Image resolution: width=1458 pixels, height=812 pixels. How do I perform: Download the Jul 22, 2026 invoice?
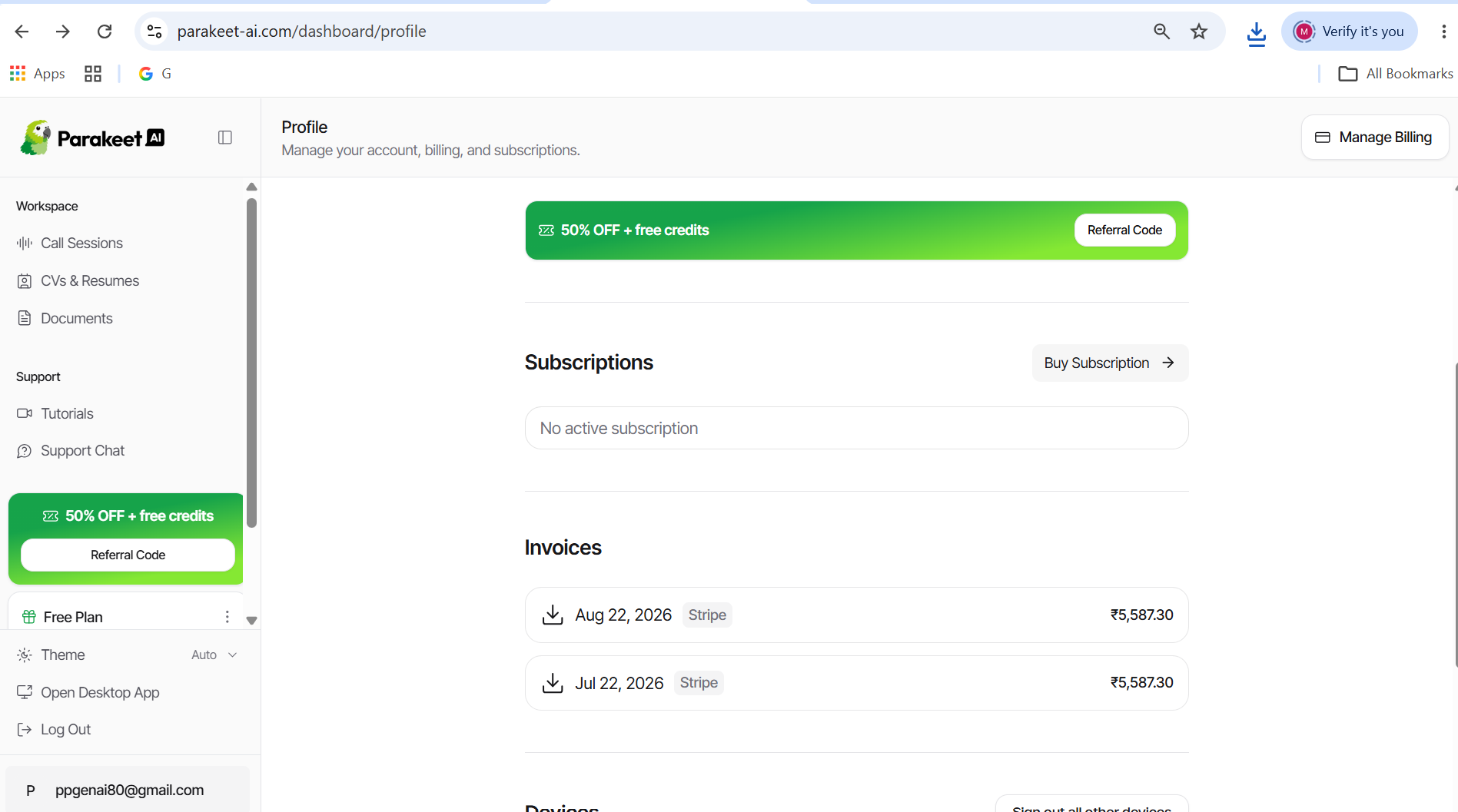553,683
